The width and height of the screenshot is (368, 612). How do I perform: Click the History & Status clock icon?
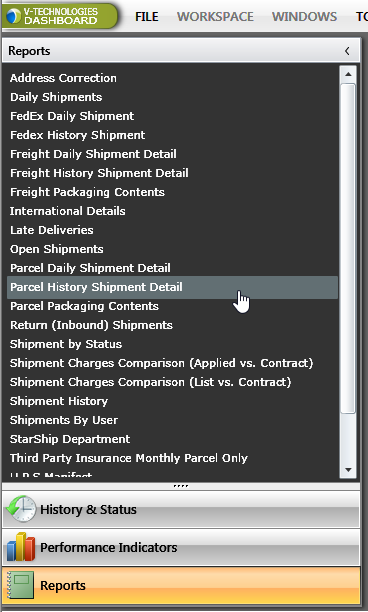tap(21, 509)
